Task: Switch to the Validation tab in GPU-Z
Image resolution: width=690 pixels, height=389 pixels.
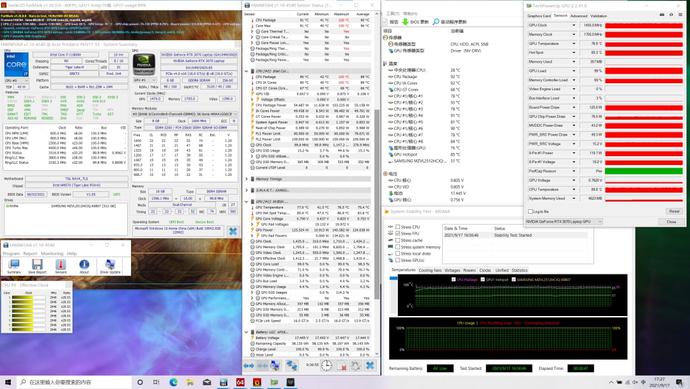Action: (x=598, y=16)
